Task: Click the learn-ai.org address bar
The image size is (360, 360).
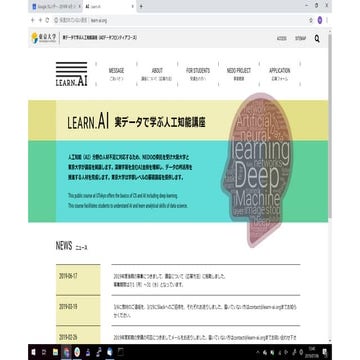Action: (180, 20)
